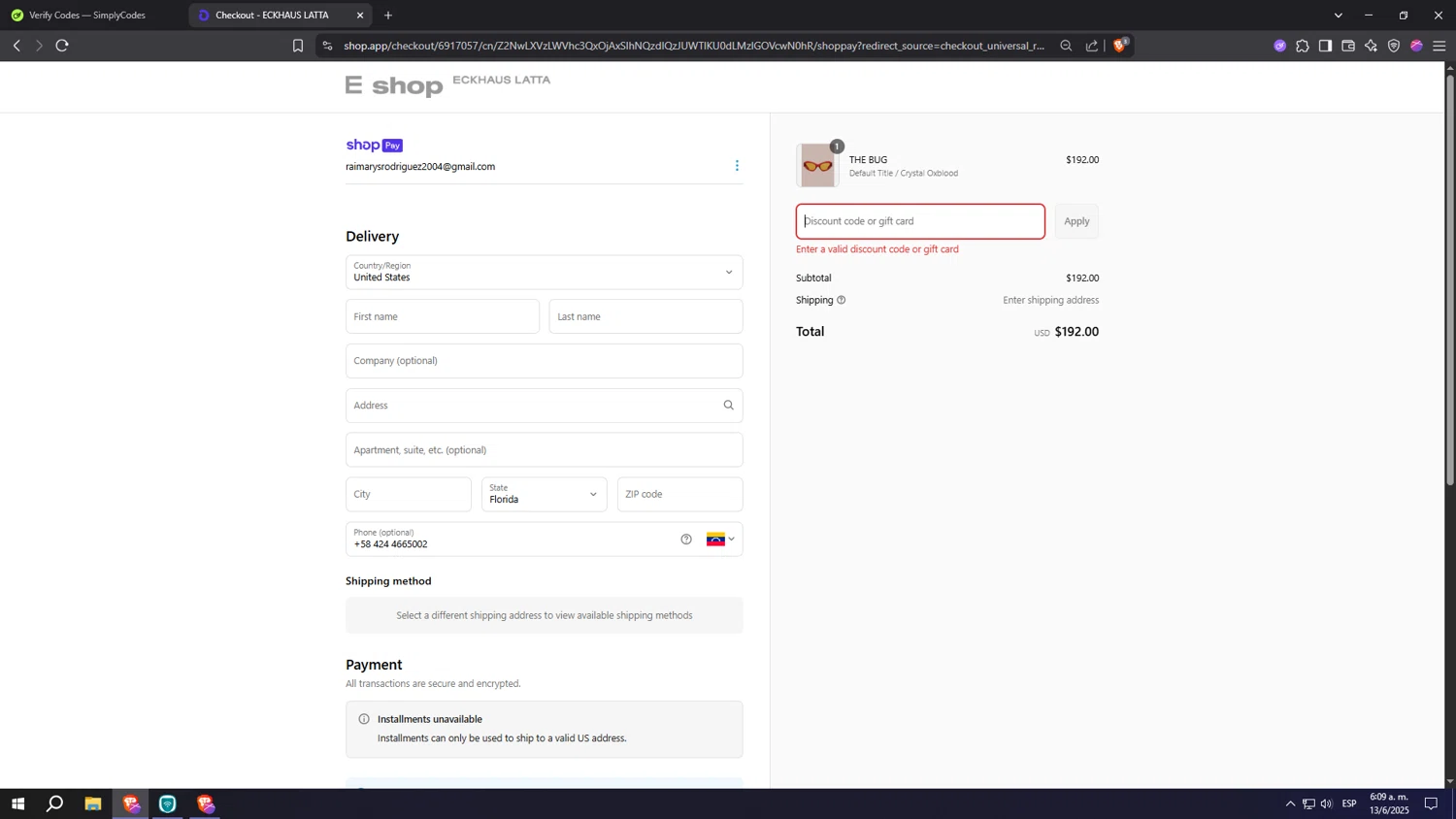Go back to the previous page

pos(17,46)
